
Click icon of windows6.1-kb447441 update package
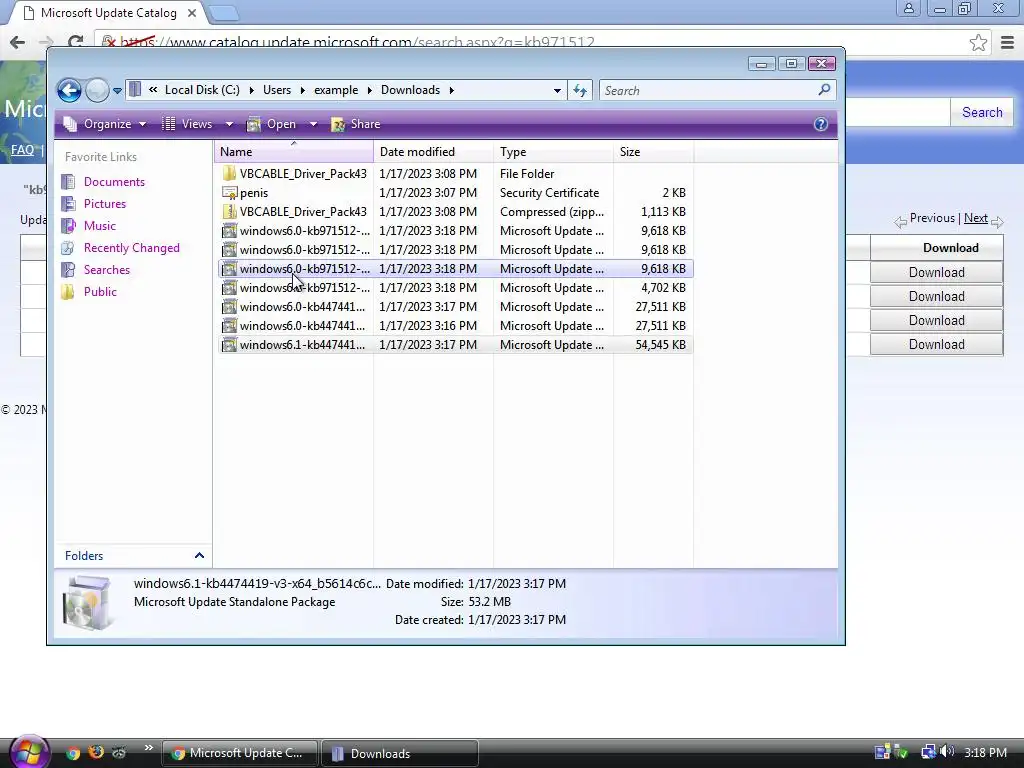(229, 344)
